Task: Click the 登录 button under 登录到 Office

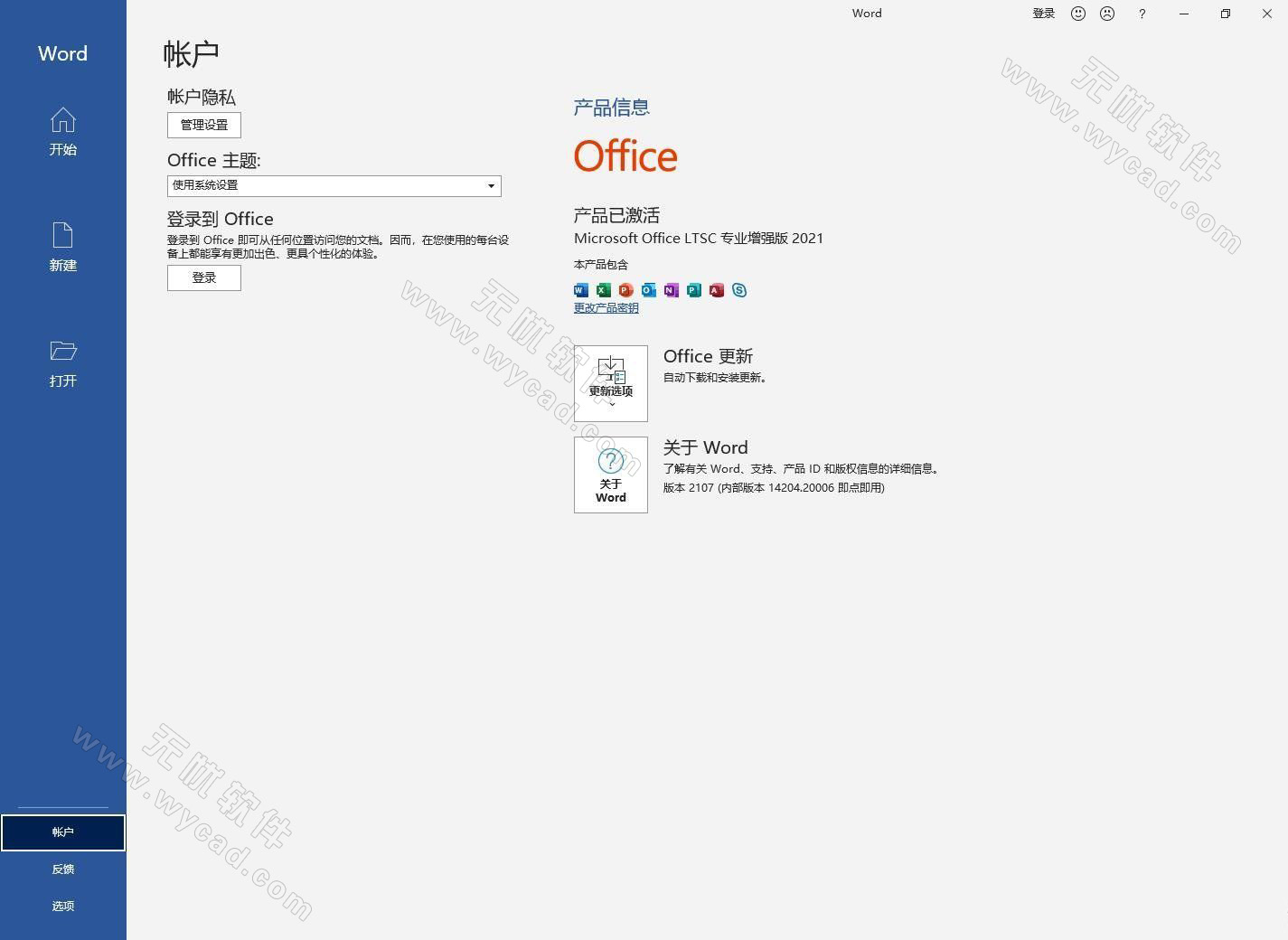Action: [204, 277]
